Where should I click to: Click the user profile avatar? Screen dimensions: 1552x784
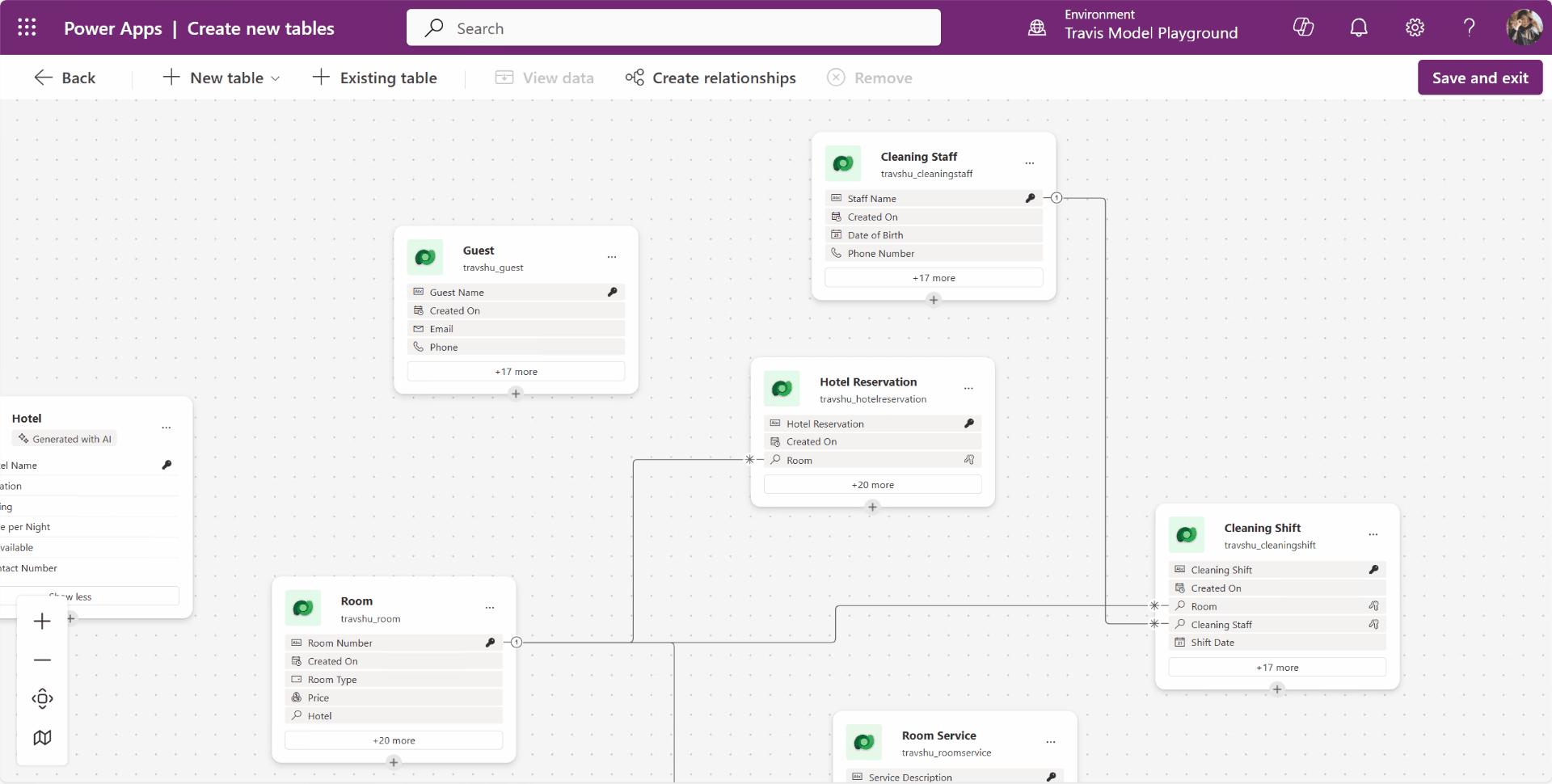[x=1525, y=27]
